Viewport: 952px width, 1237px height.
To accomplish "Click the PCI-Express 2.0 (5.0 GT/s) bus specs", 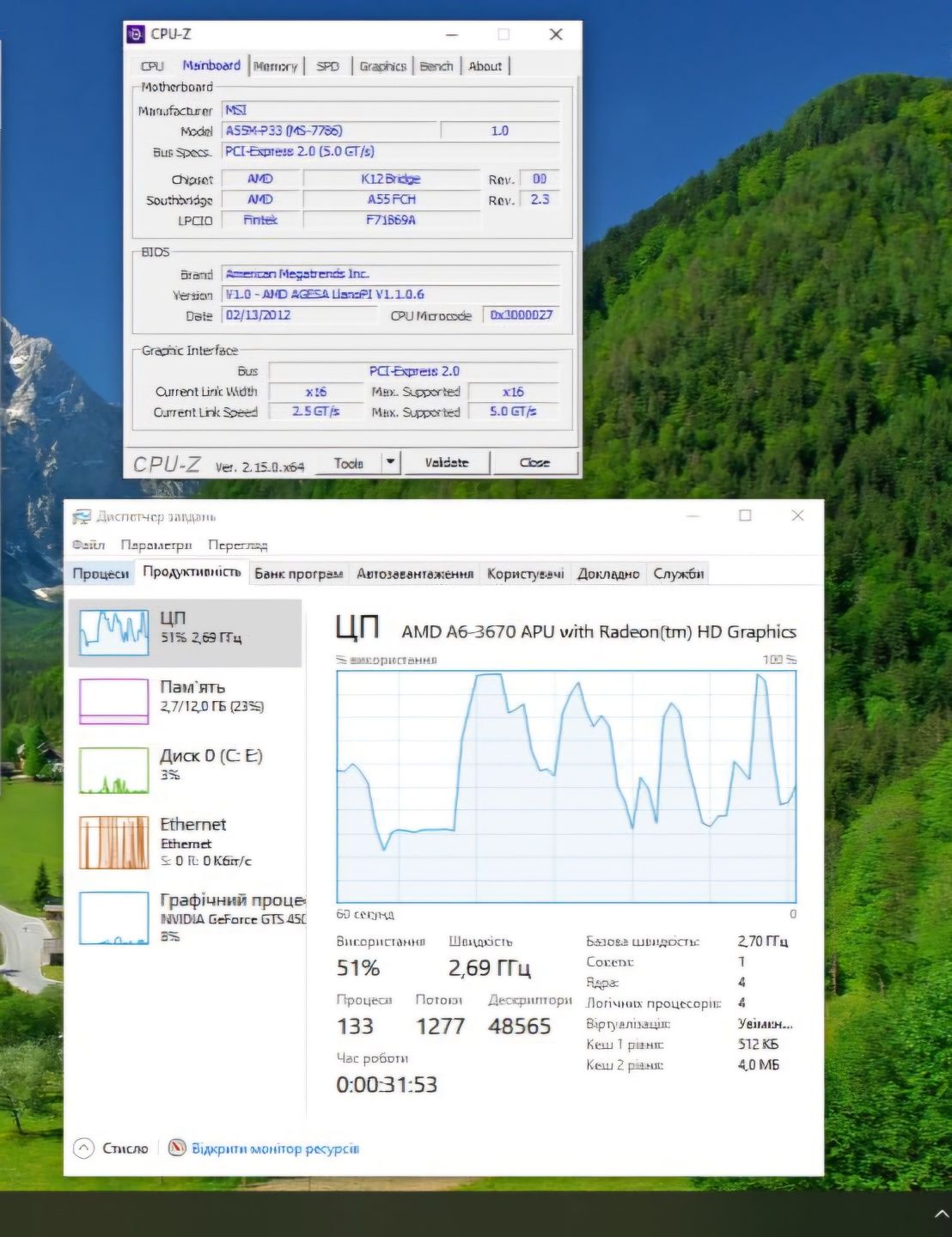I will 391,151.
